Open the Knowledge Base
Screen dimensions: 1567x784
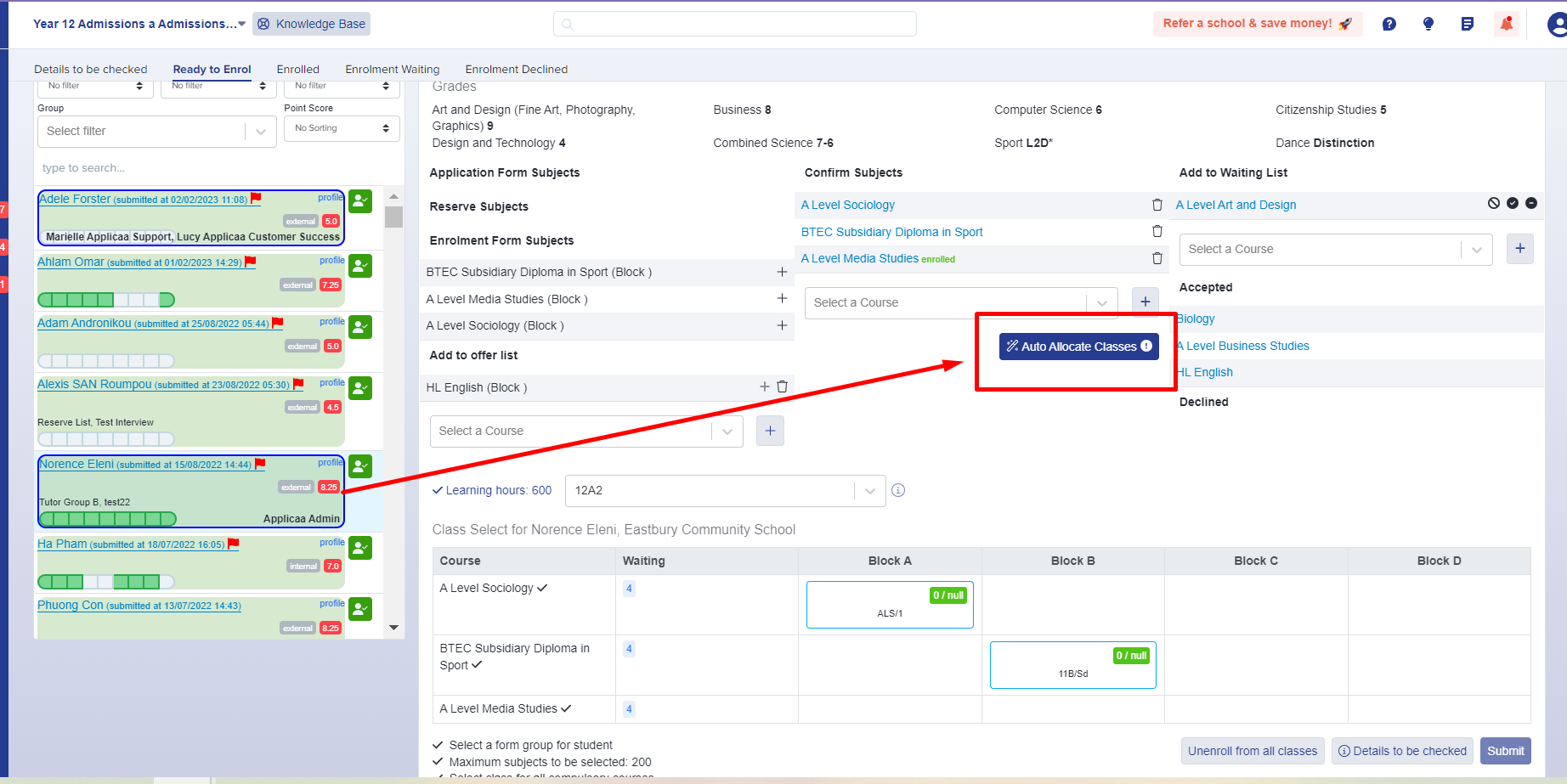click(312, 24)
